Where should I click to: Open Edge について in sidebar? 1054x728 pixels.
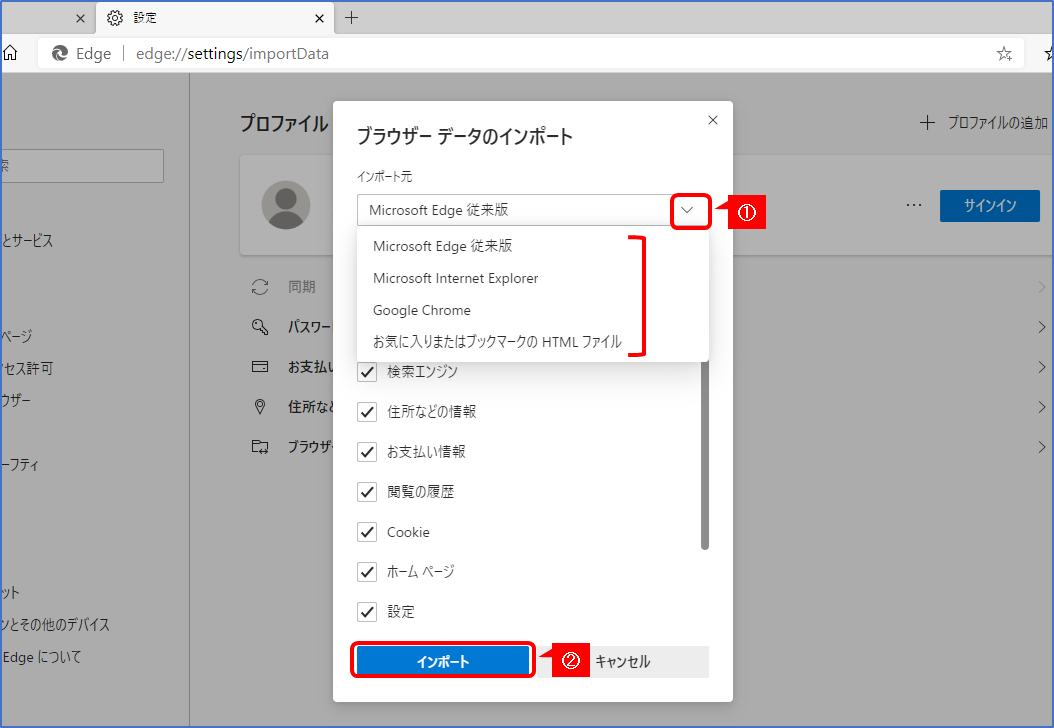coord(42,657)
